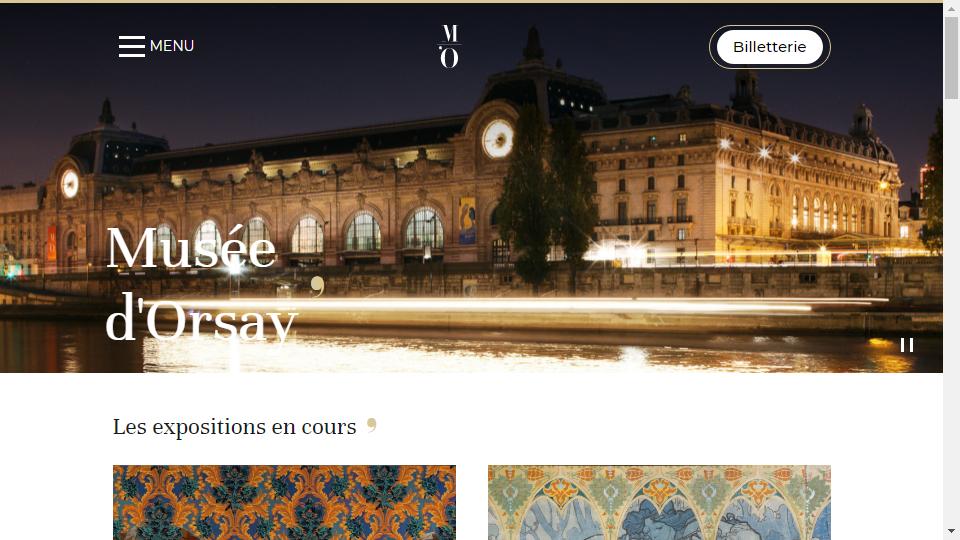Click the scrollbar track below the thumb
Screen dimensions: 960x540
[951, 312]
